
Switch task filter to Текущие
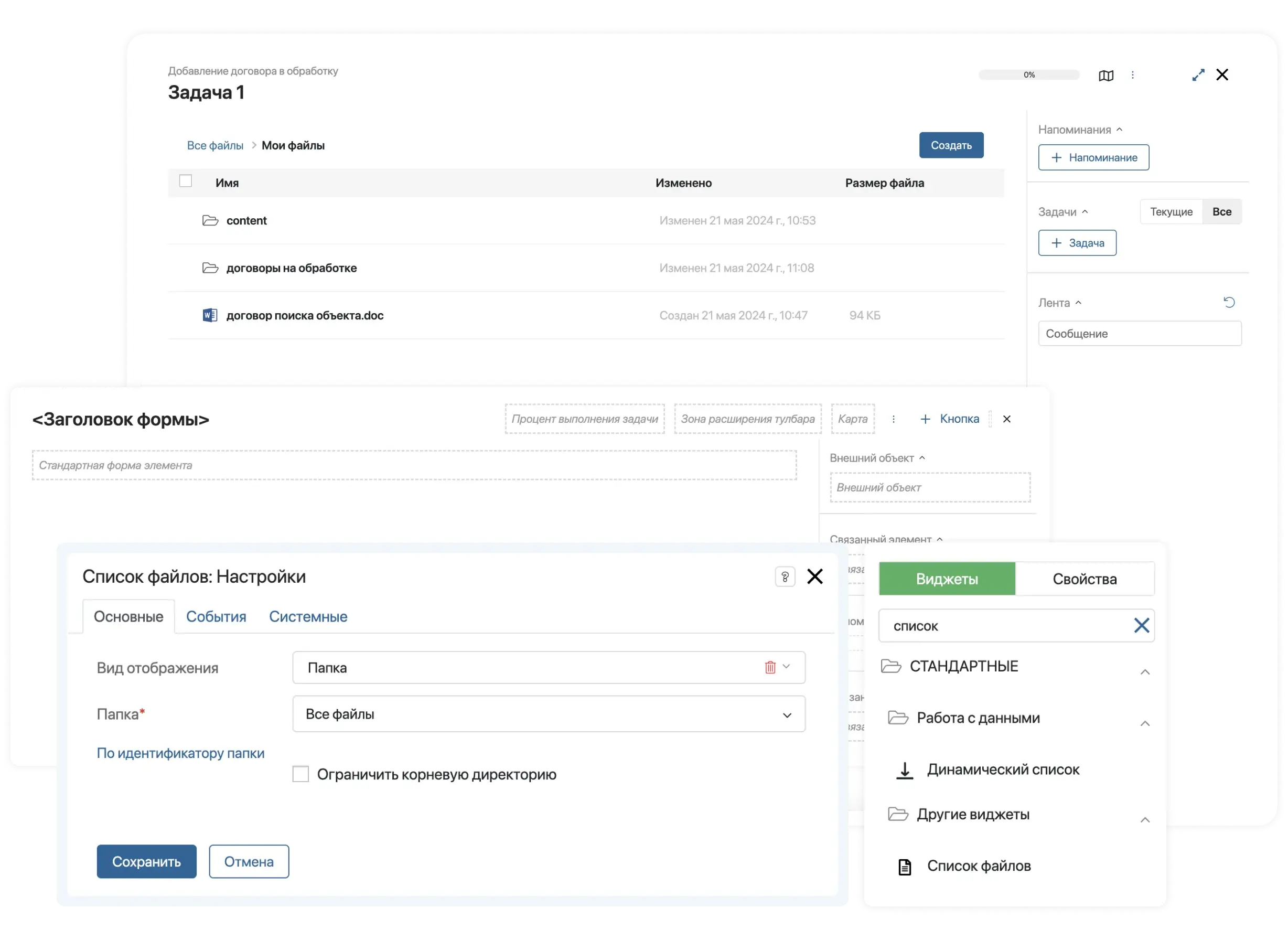1171,212
